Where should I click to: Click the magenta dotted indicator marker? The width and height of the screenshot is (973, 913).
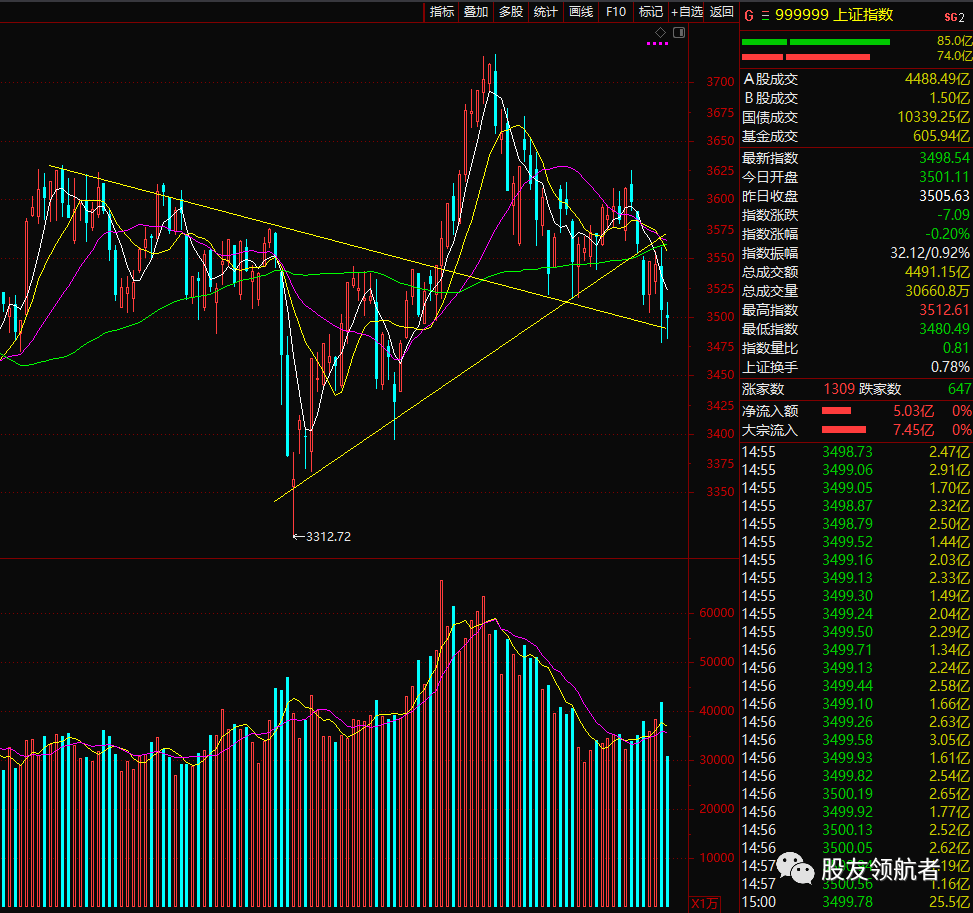point(657,44)
